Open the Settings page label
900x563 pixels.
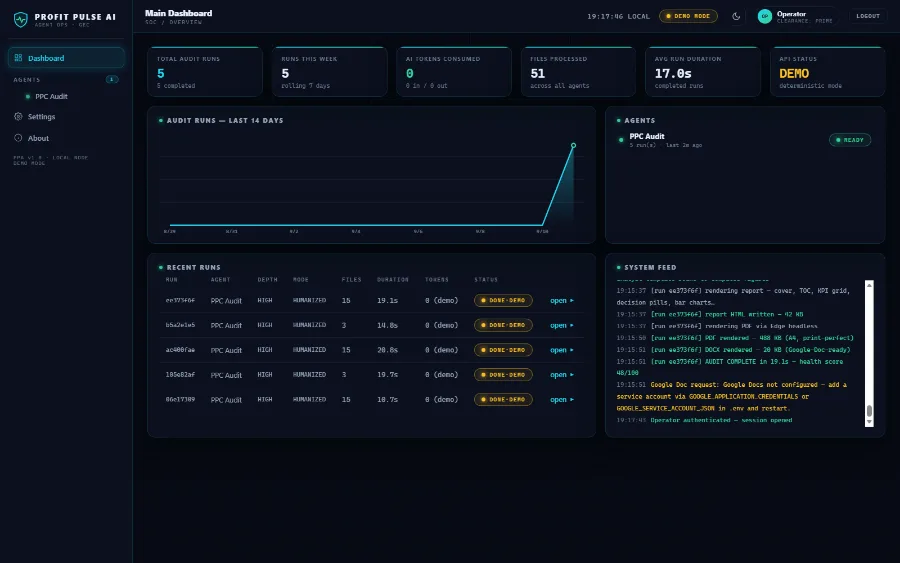41,117
